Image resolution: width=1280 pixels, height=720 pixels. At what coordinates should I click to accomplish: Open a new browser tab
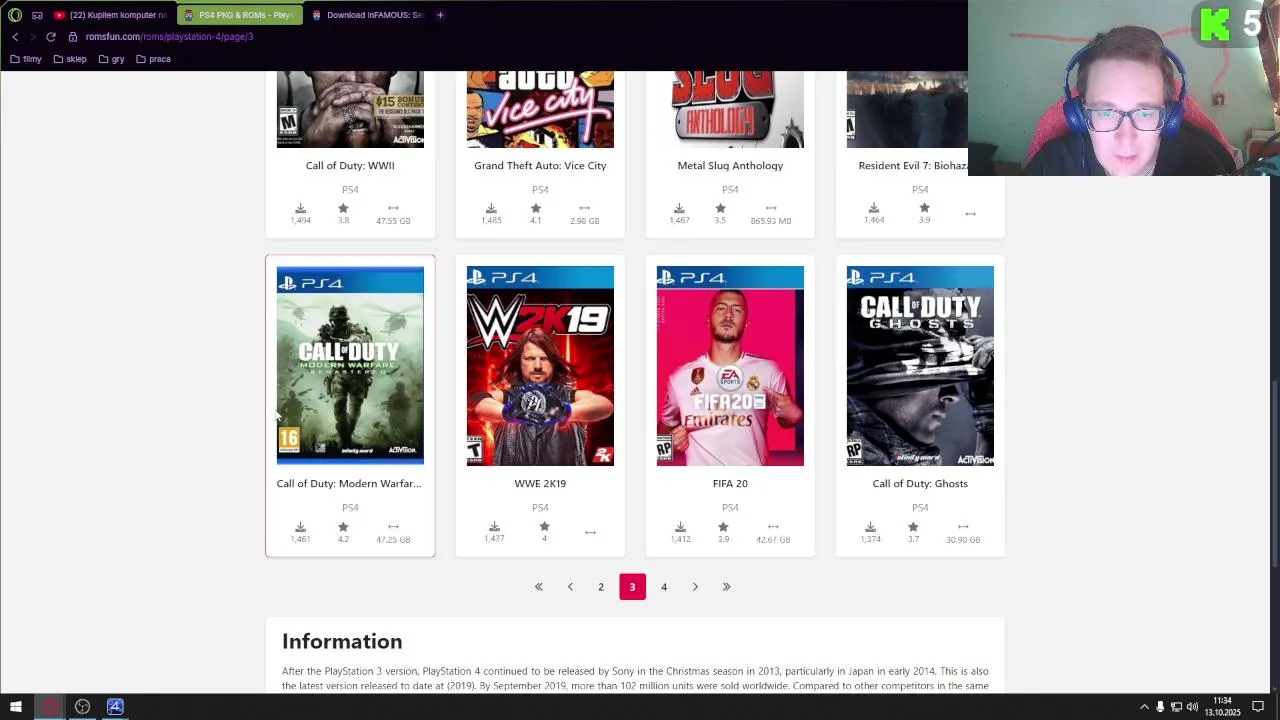(x=440, y=15)
